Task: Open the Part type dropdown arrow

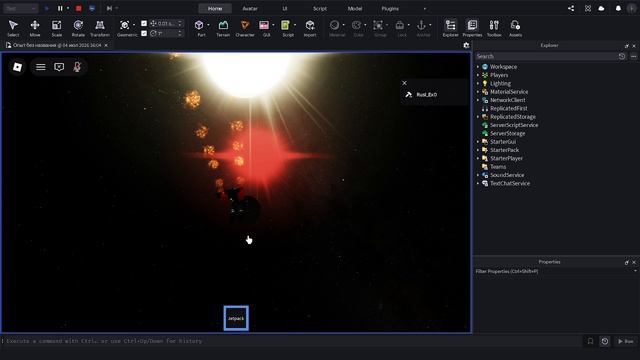Action: point(208,25)
